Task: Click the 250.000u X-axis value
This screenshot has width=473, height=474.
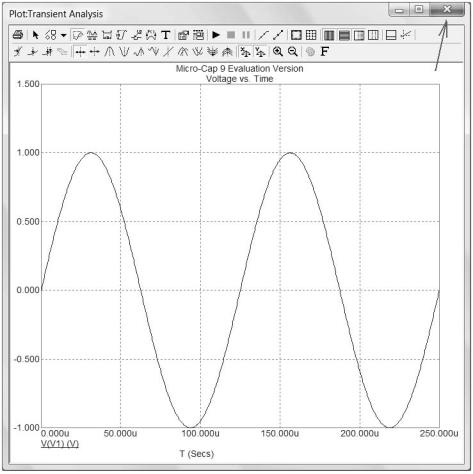Action: [x=439, y=433]
